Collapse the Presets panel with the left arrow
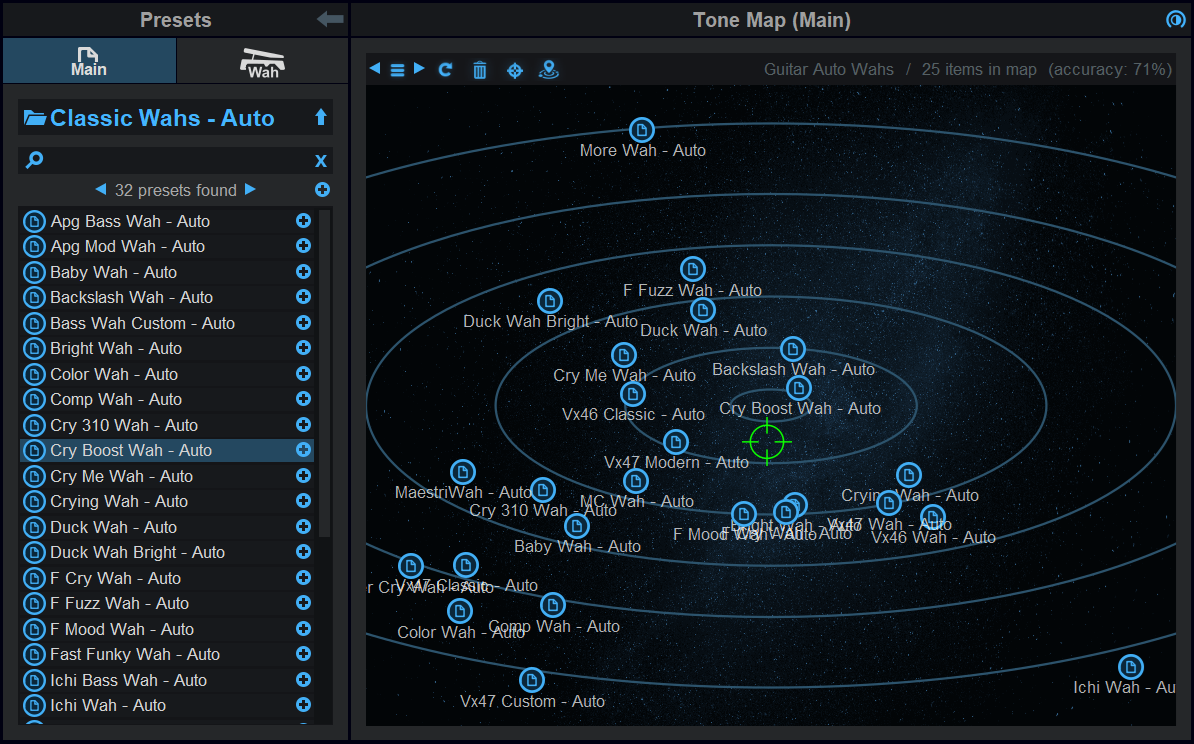The height and width of the screenshot is (744, 1194). tap(330, 19)
